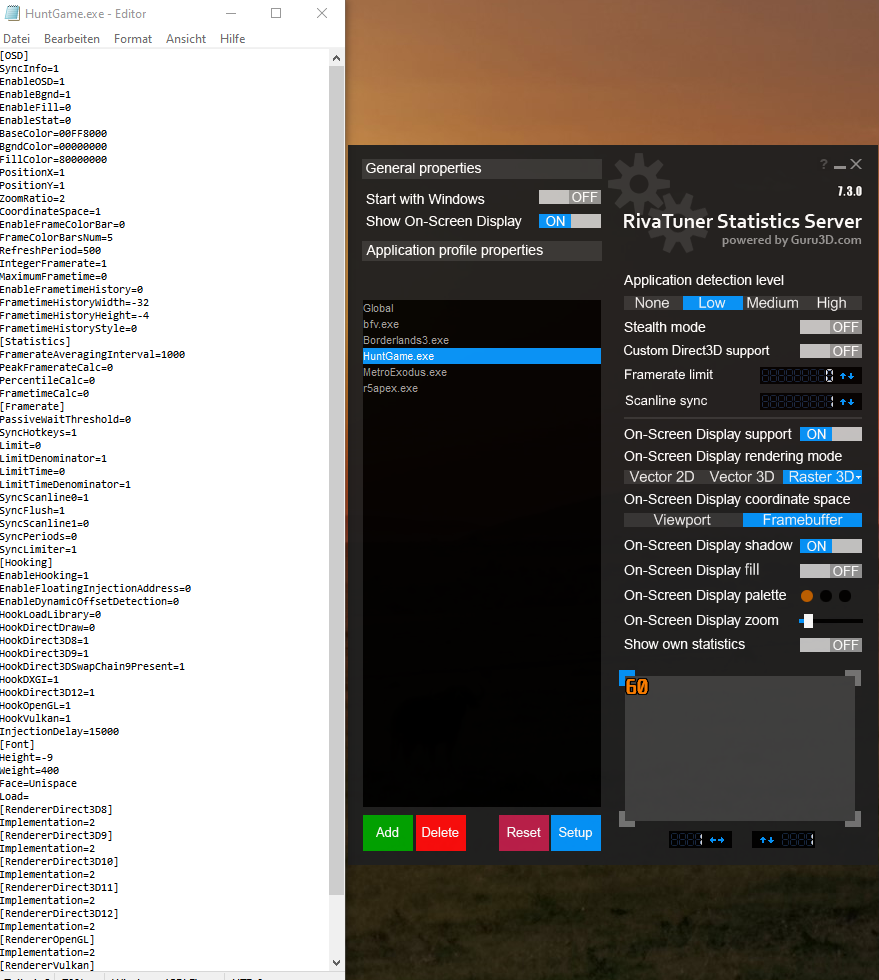Open the Ansicht menu

[x=186, y=39]
